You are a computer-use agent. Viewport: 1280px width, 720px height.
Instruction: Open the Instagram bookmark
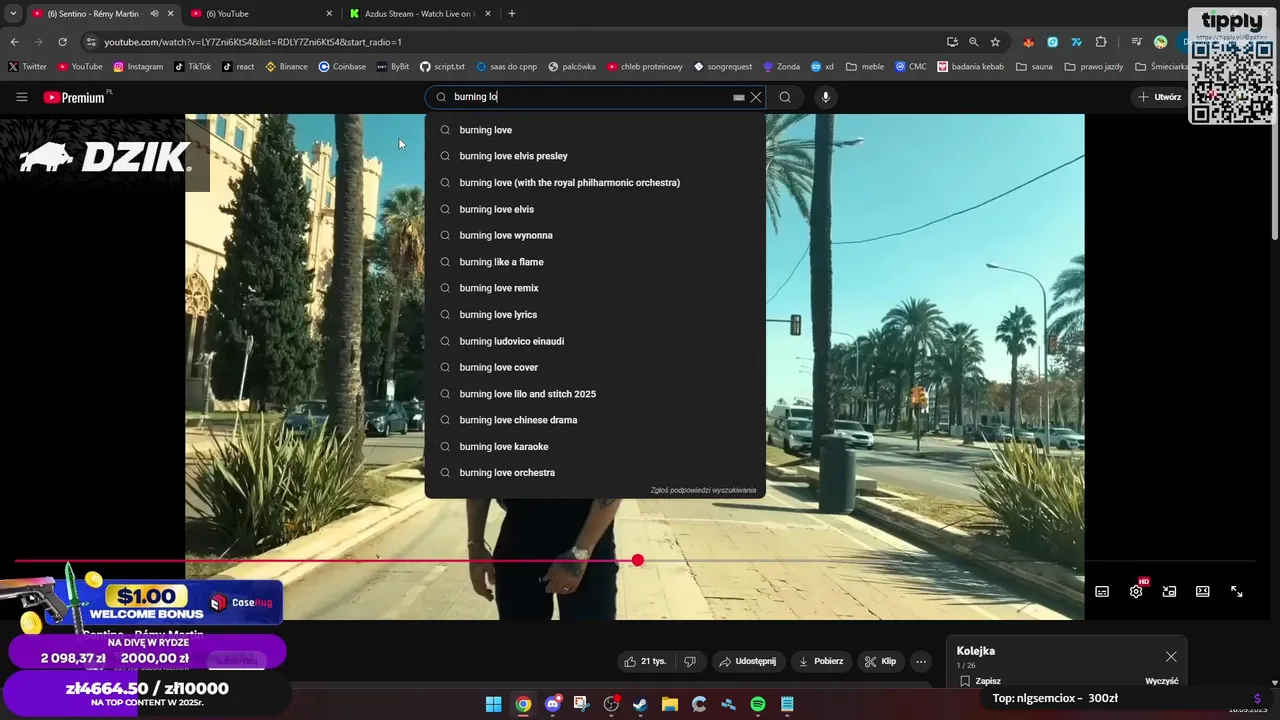pyautogui.click(x=138, y=67)
